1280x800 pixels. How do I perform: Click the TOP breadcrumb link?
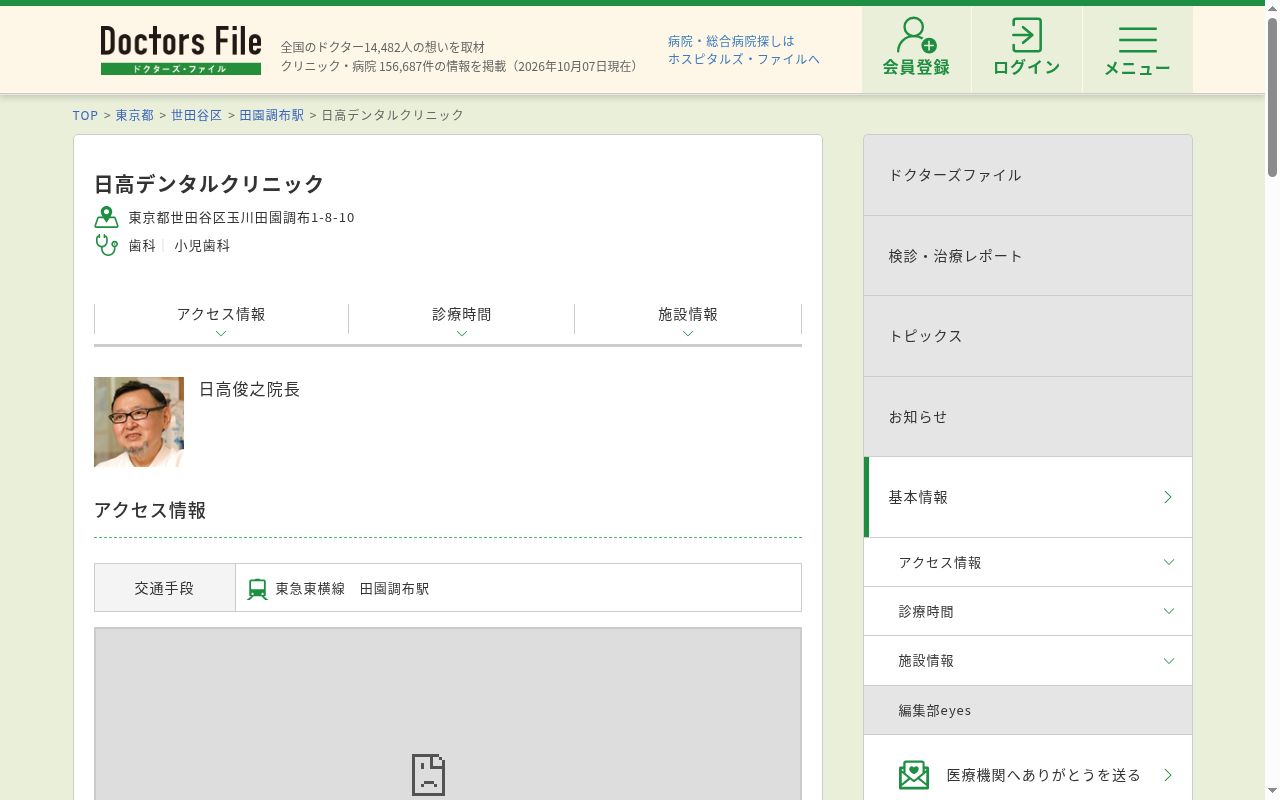[x=85, y=115]
